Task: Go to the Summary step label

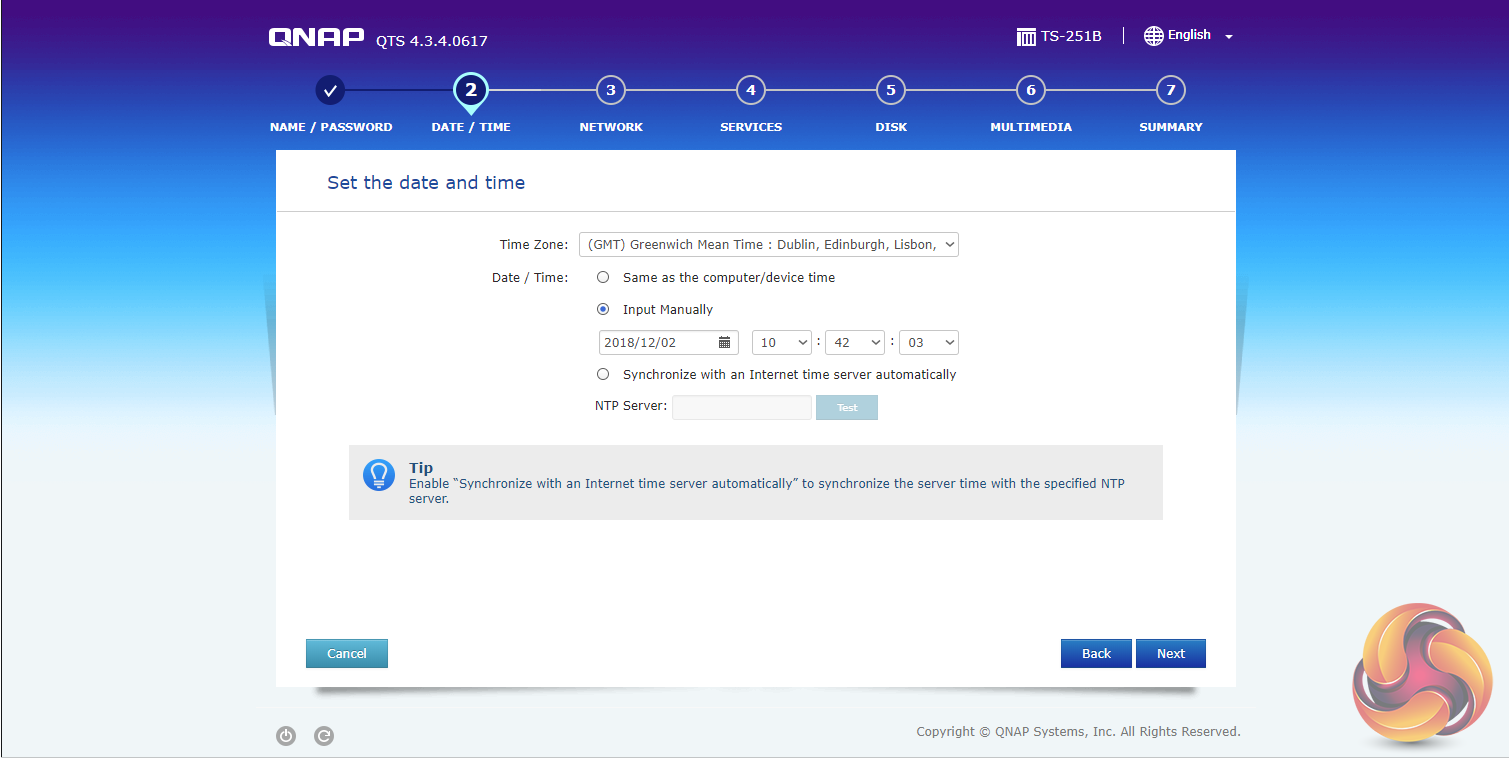Action: click(x=1171, y=127)
